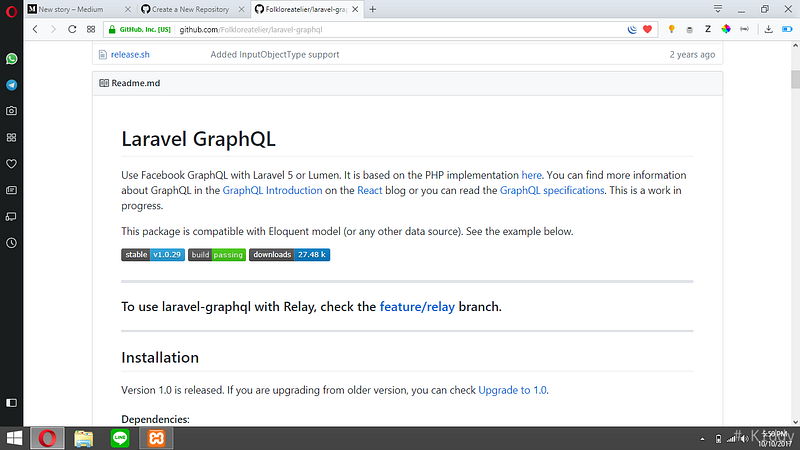Toggle the sidebar panel at the bottom left
Image resolution: width=800 pixels, height=450 pixels.
point(11,403)
